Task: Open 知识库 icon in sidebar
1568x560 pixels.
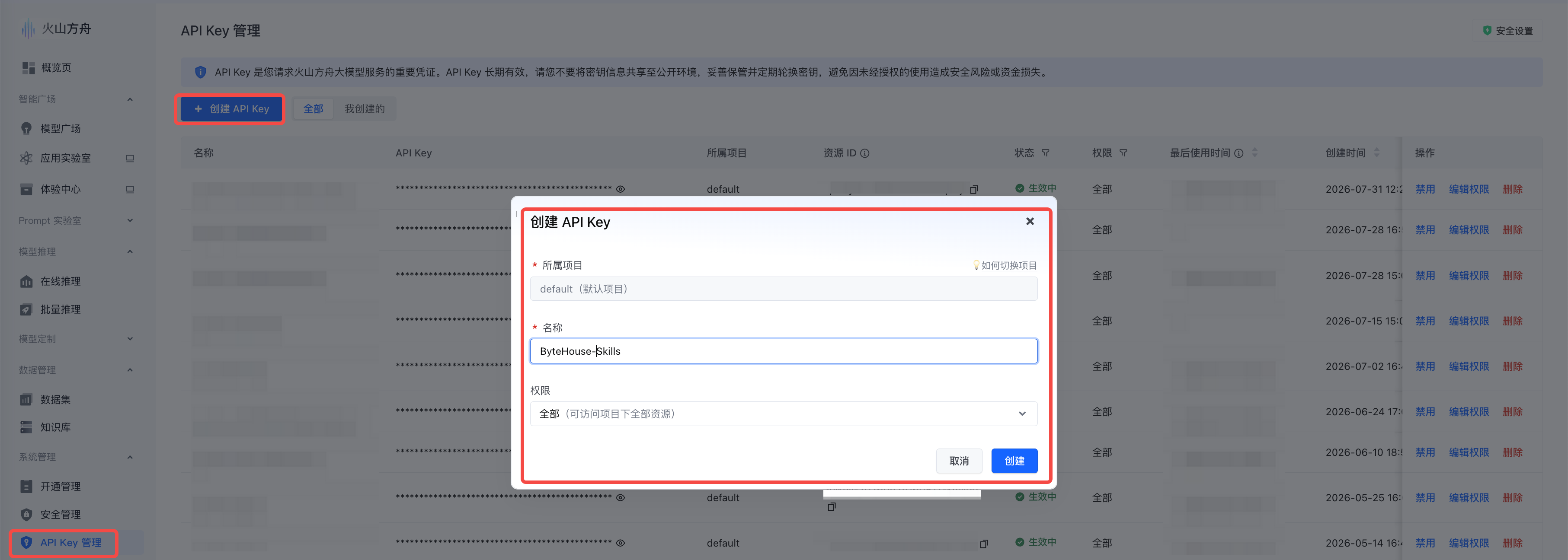Action: point(26,427)
